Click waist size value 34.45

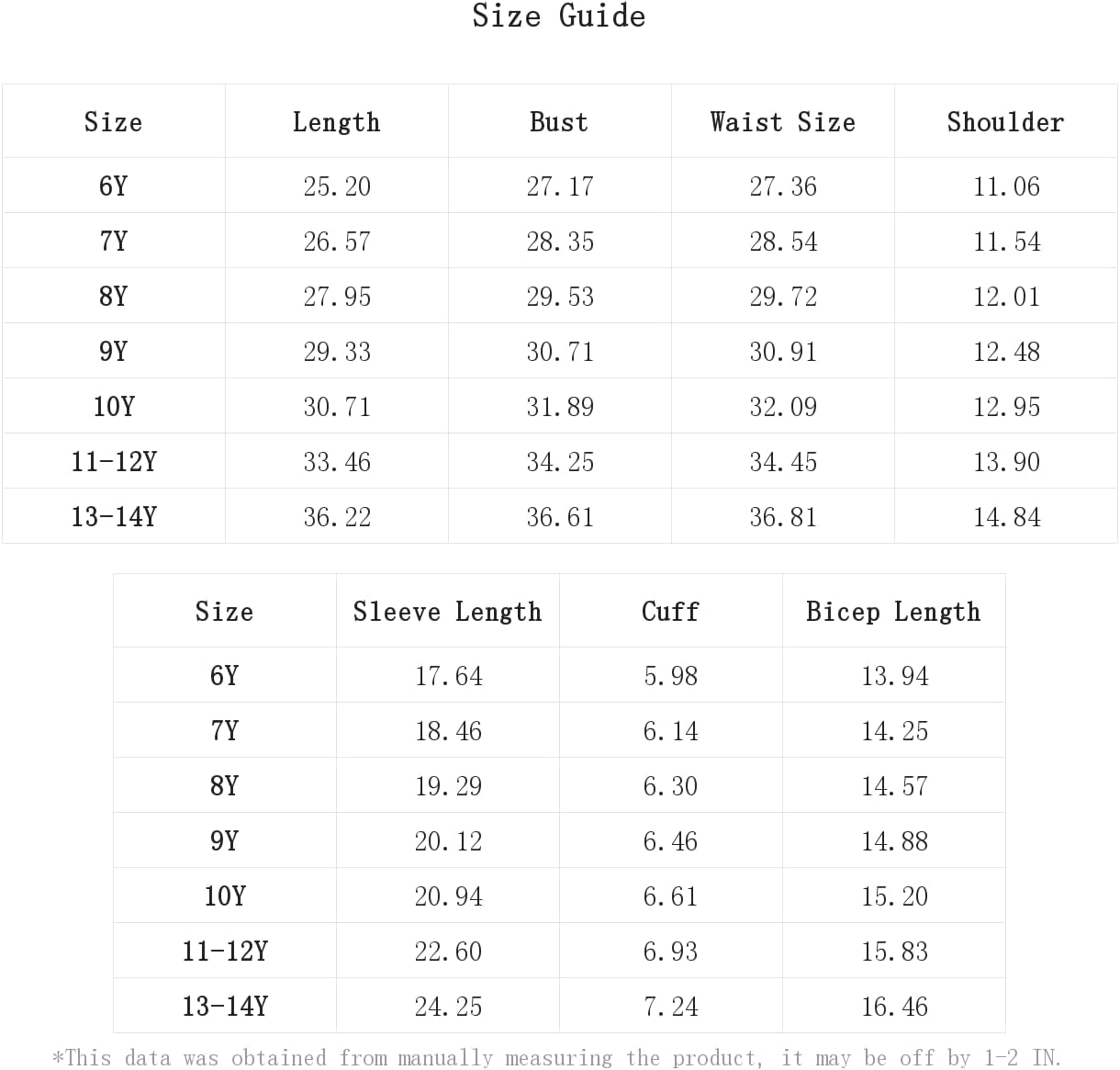[x=783, y=462]
